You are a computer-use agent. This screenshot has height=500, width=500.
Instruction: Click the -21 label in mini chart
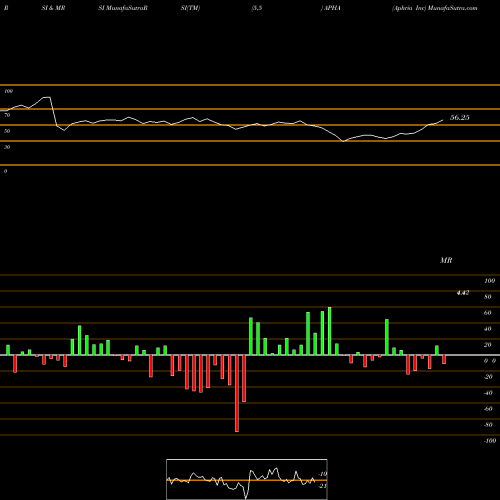pos(323,486)
